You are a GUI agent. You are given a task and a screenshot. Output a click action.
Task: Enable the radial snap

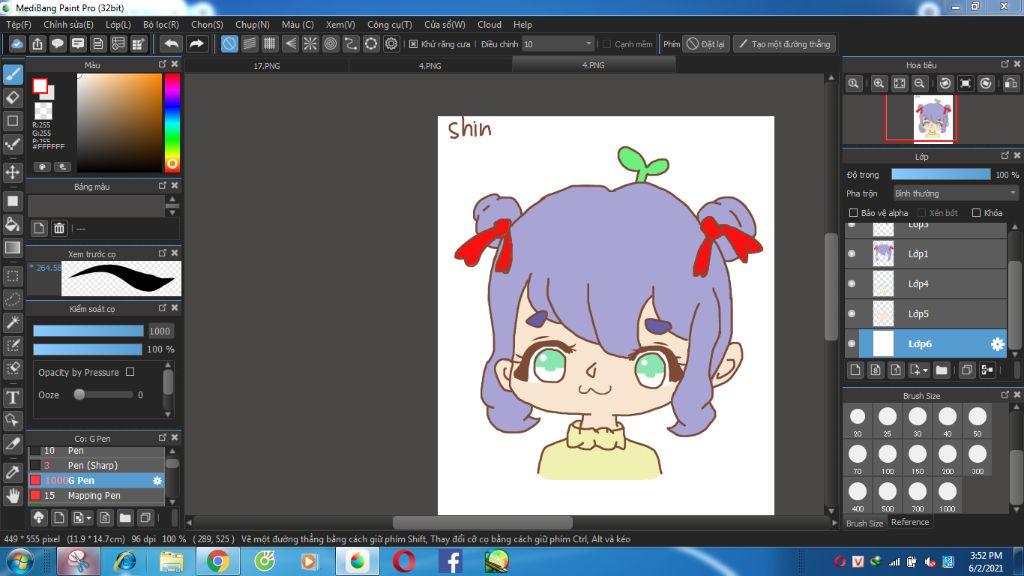tap(310, 44)
